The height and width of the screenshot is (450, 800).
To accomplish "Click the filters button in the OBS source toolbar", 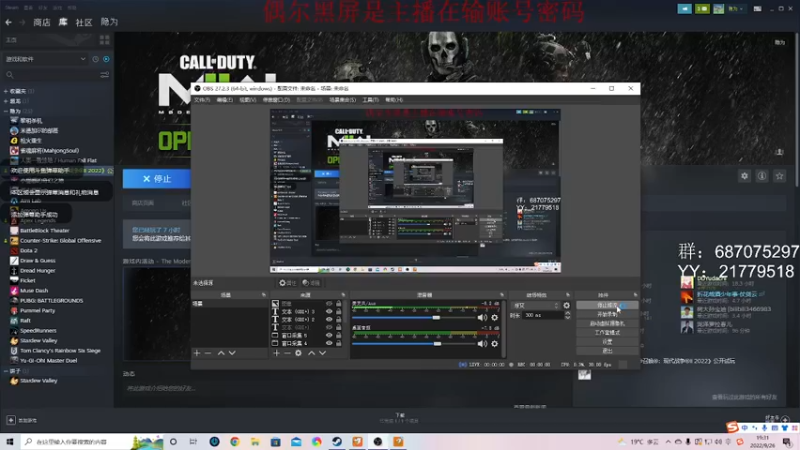I will (311, 283).
